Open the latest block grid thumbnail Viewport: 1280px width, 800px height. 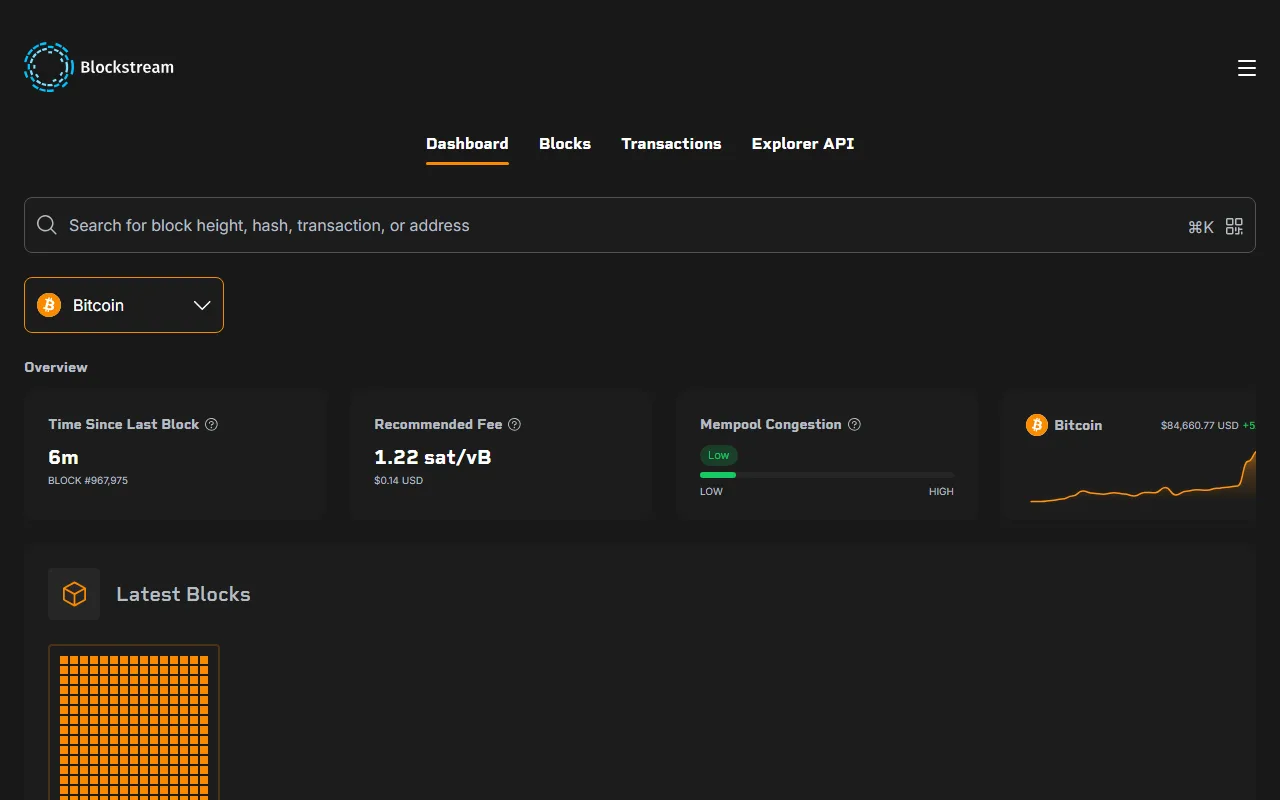134,722
